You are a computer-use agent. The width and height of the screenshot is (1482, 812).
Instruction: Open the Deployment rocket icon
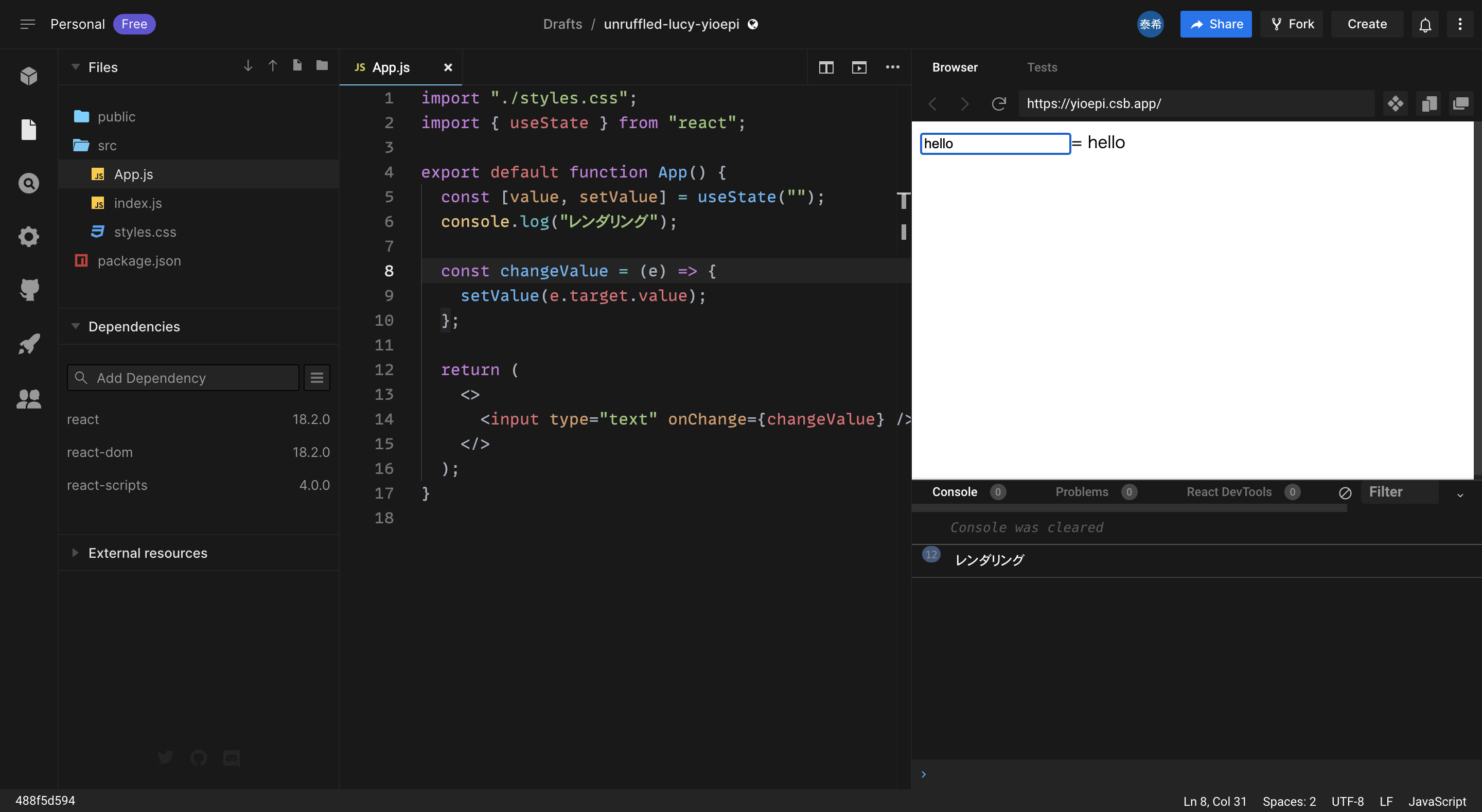(x=28, y=343)
